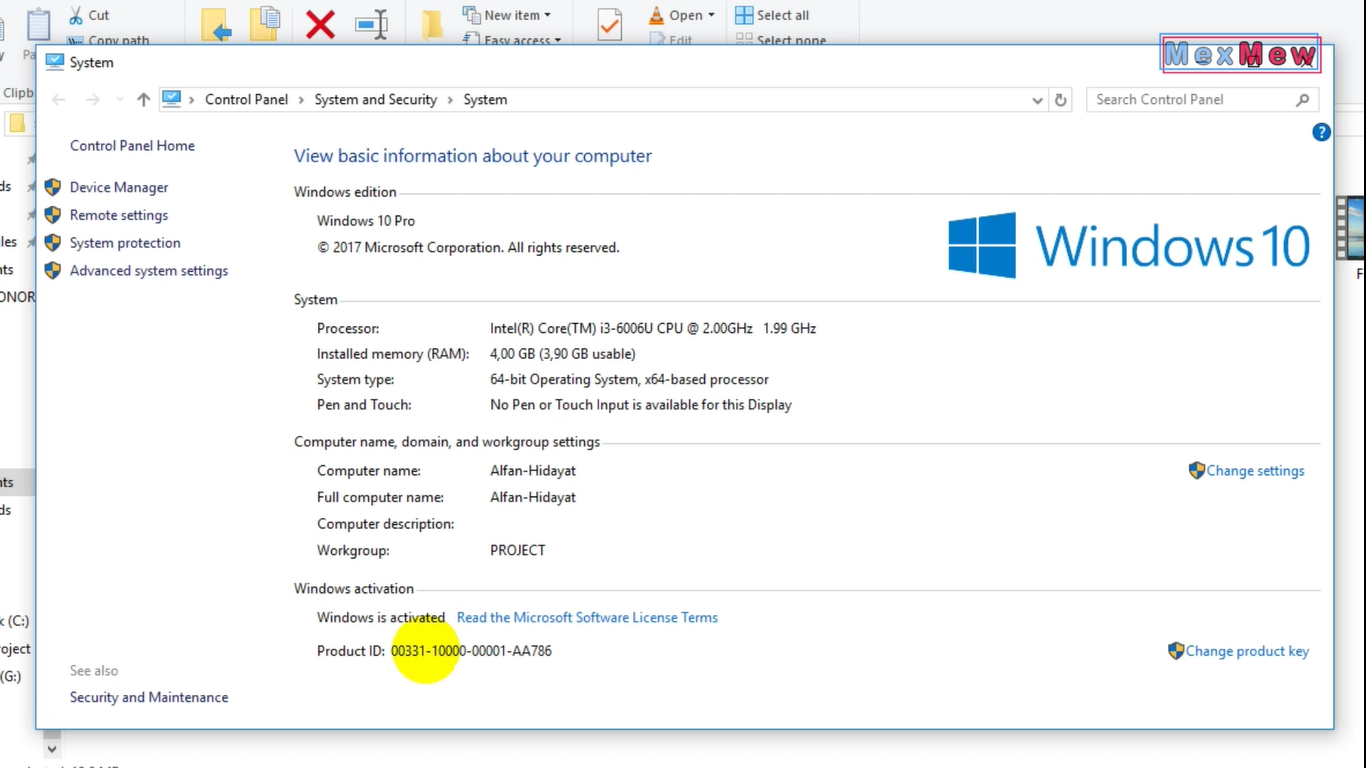Select System and Security breadcrumb

click(375, 99)
